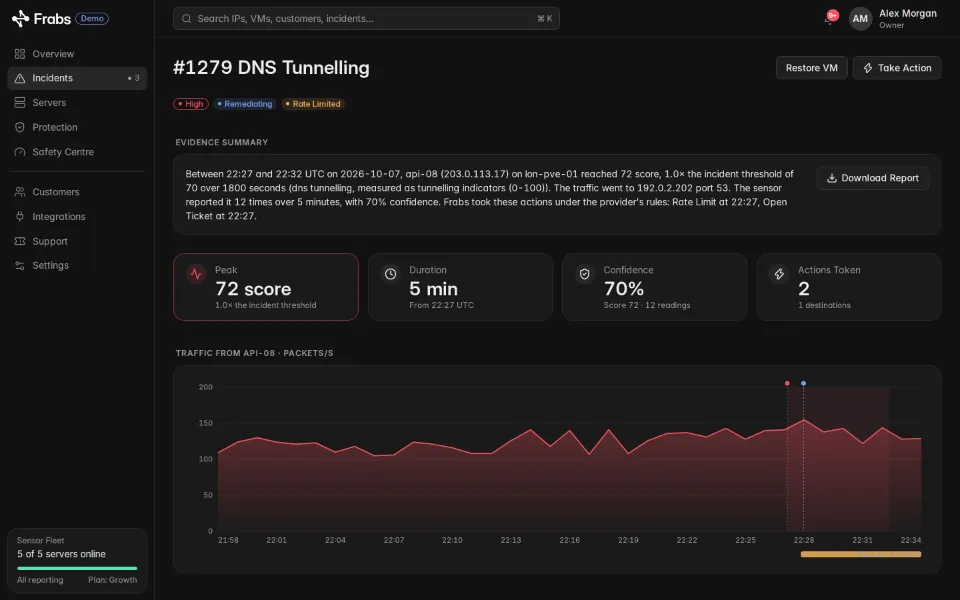Screen dimensions: 960x600
Task: Click the Alex Morgan user name
Action: (x=908, y=13)
